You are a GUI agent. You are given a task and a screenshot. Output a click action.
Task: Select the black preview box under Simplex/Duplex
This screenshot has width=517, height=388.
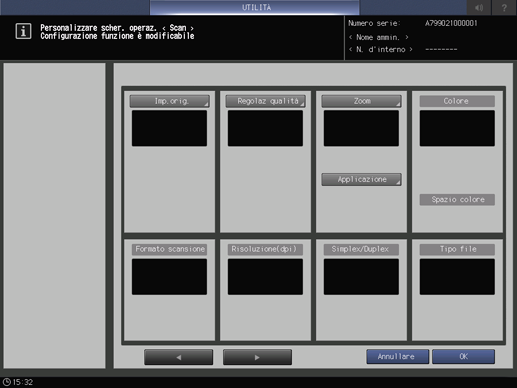361,277
